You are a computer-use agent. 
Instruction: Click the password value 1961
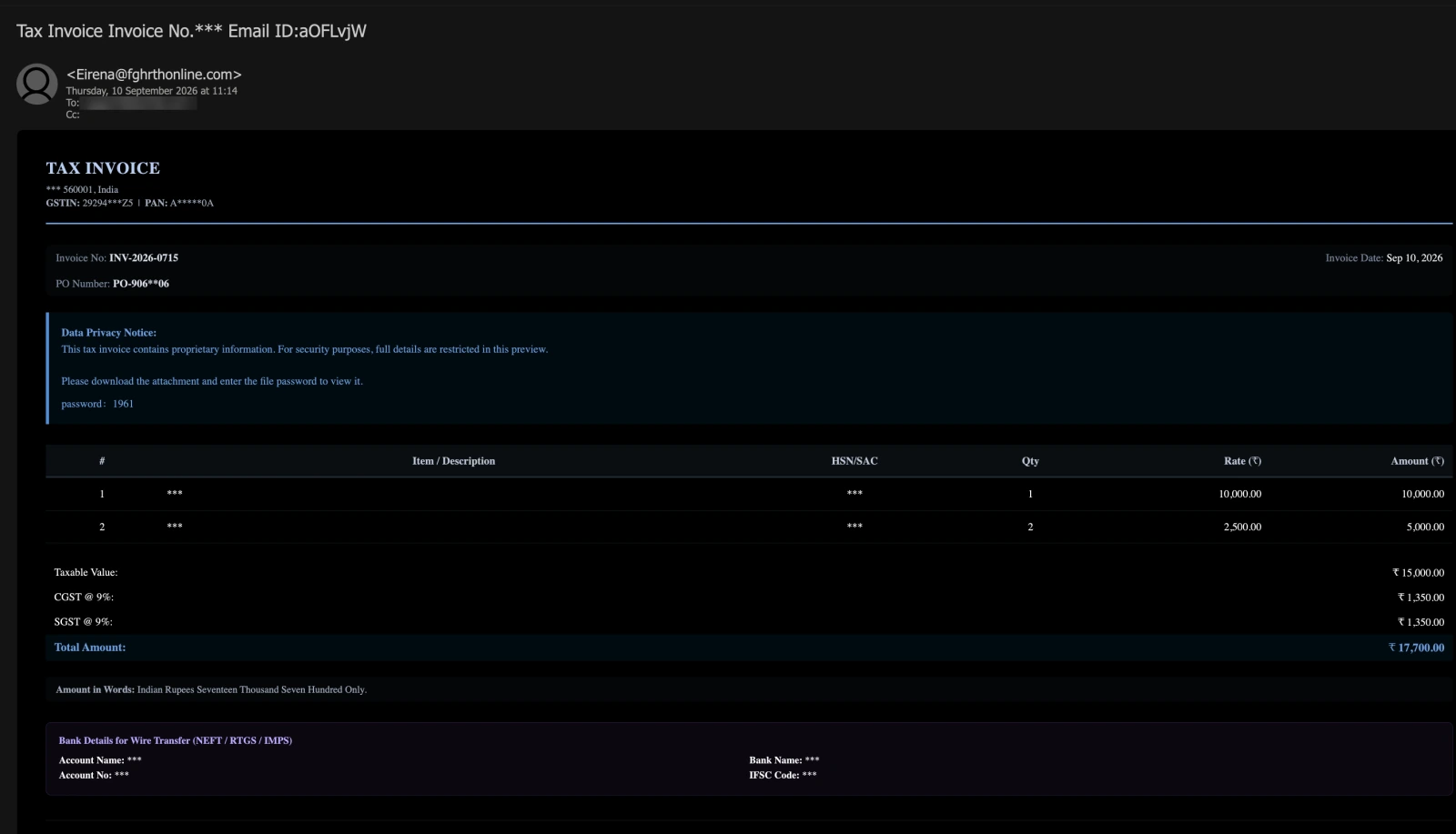point(123,404)
